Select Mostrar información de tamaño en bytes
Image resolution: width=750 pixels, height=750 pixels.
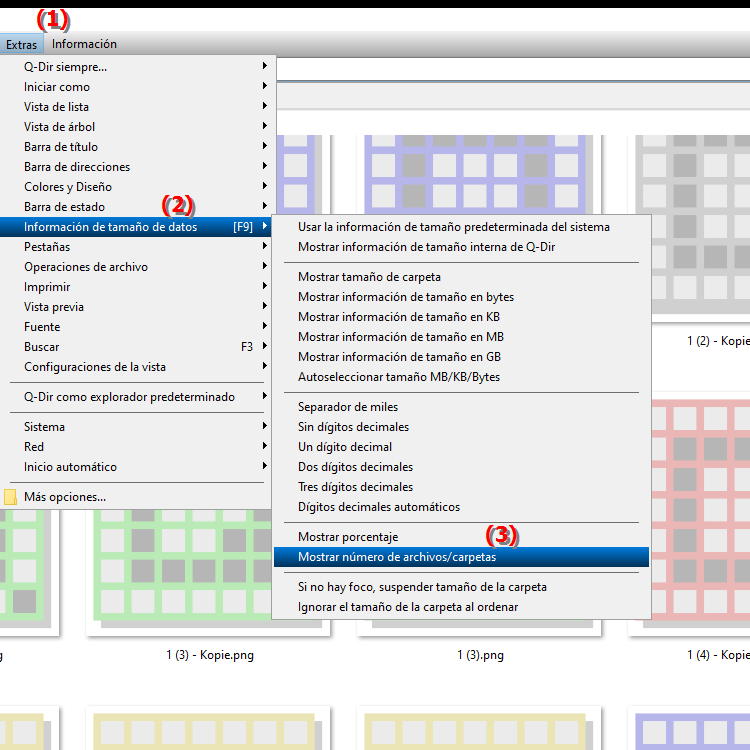(461, 297)
